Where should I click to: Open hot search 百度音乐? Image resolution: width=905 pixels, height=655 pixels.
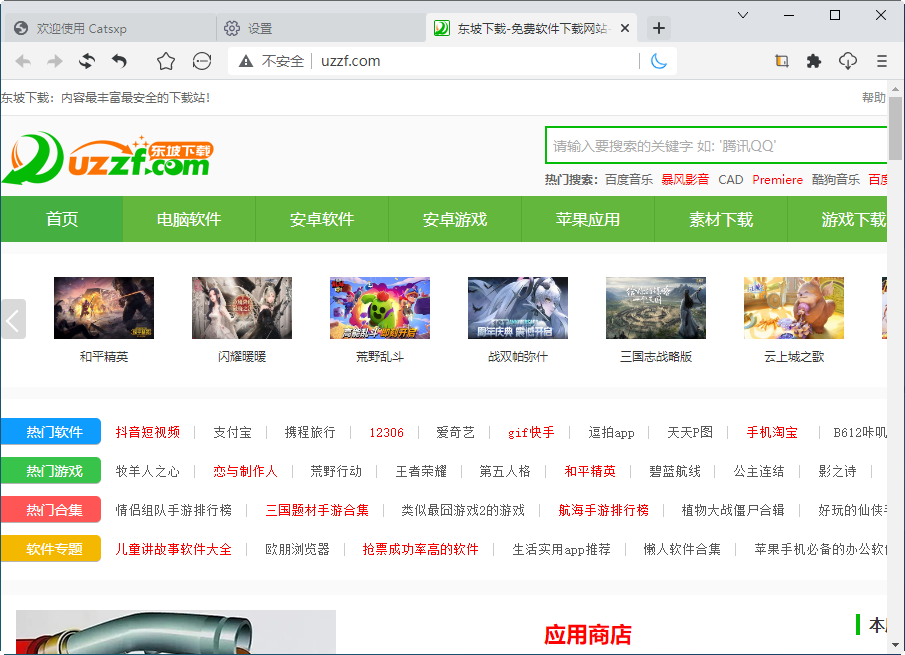629,179
